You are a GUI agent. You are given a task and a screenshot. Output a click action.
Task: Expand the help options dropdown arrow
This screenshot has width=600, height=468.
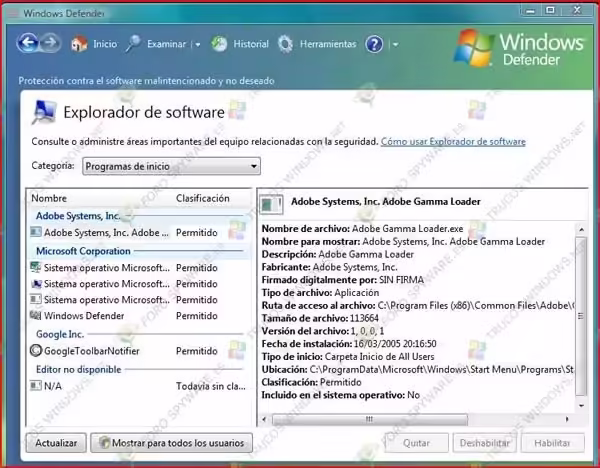[396, 45]
